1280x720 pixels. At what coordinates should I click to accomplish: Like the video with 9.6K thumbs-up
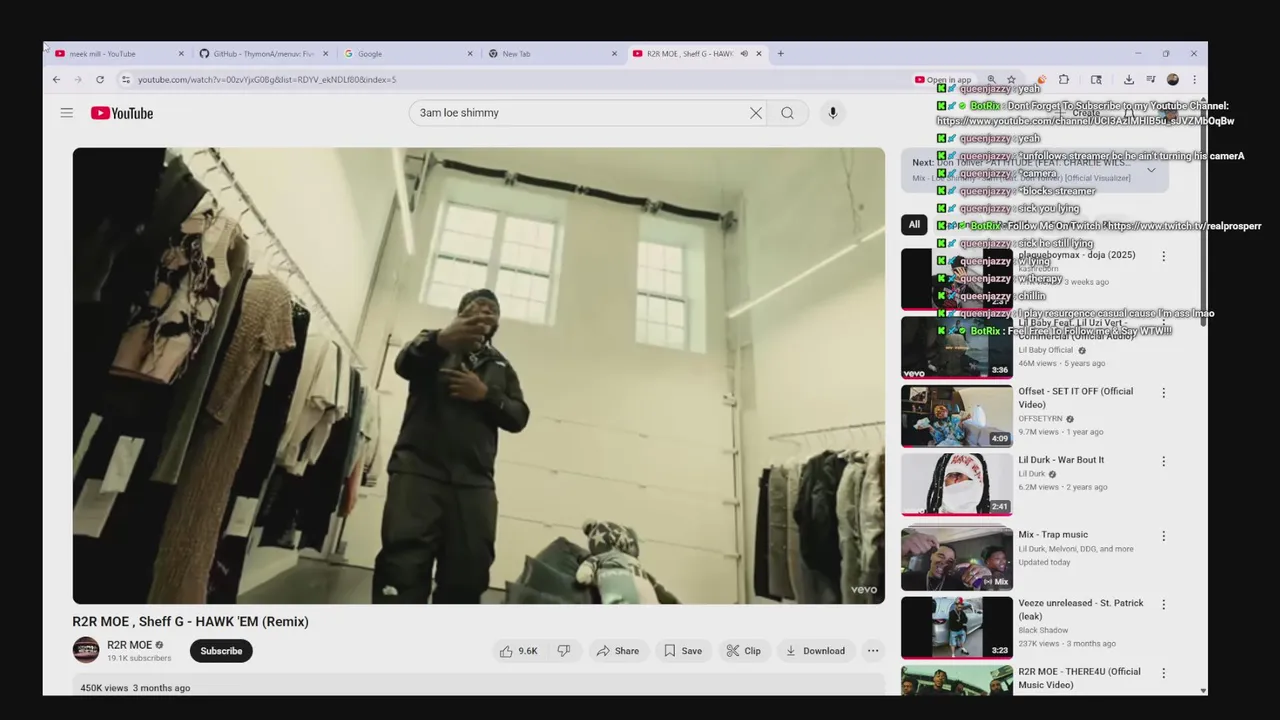[x=519, y=651]
